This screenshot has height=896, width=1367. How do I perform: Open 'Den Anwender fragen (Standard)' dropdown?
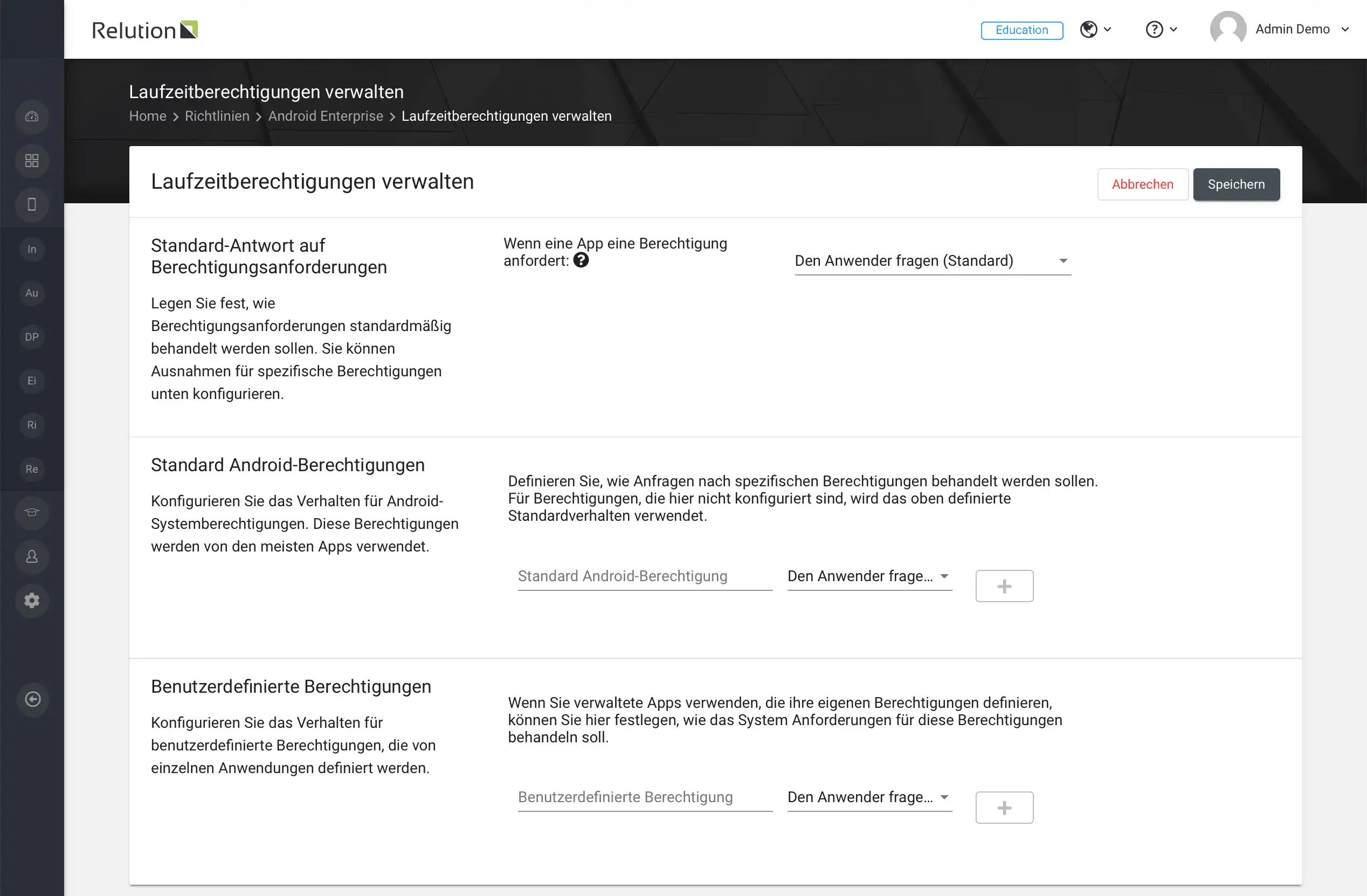(933, 261)
